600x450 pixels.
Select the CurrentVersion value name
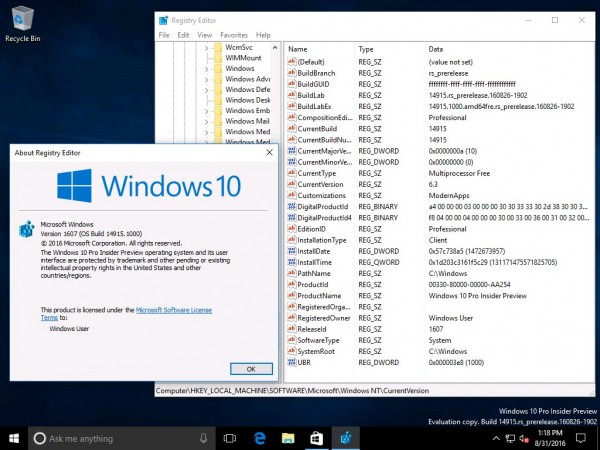click(x=320, y=184)
